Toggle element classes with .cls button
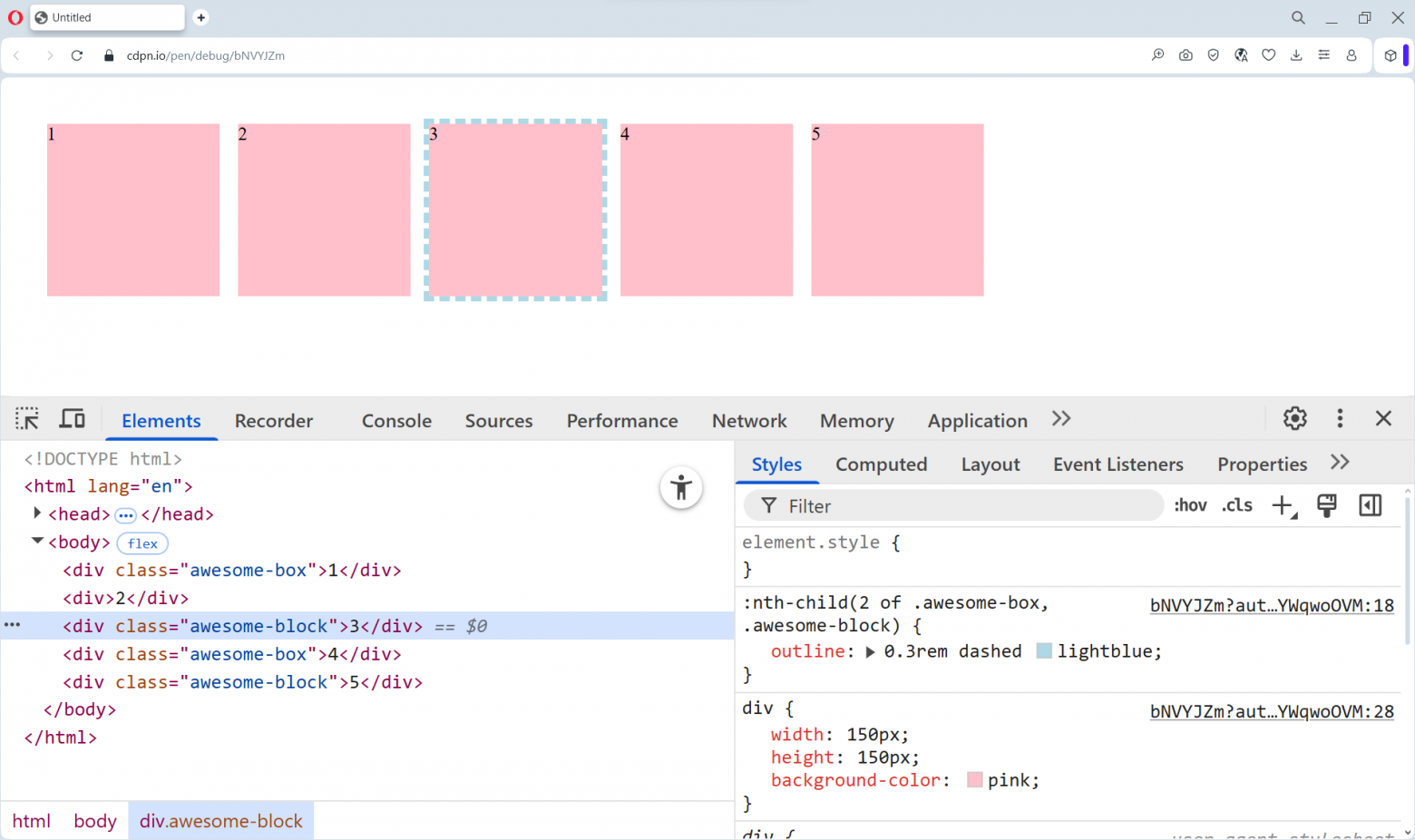 1236,505
